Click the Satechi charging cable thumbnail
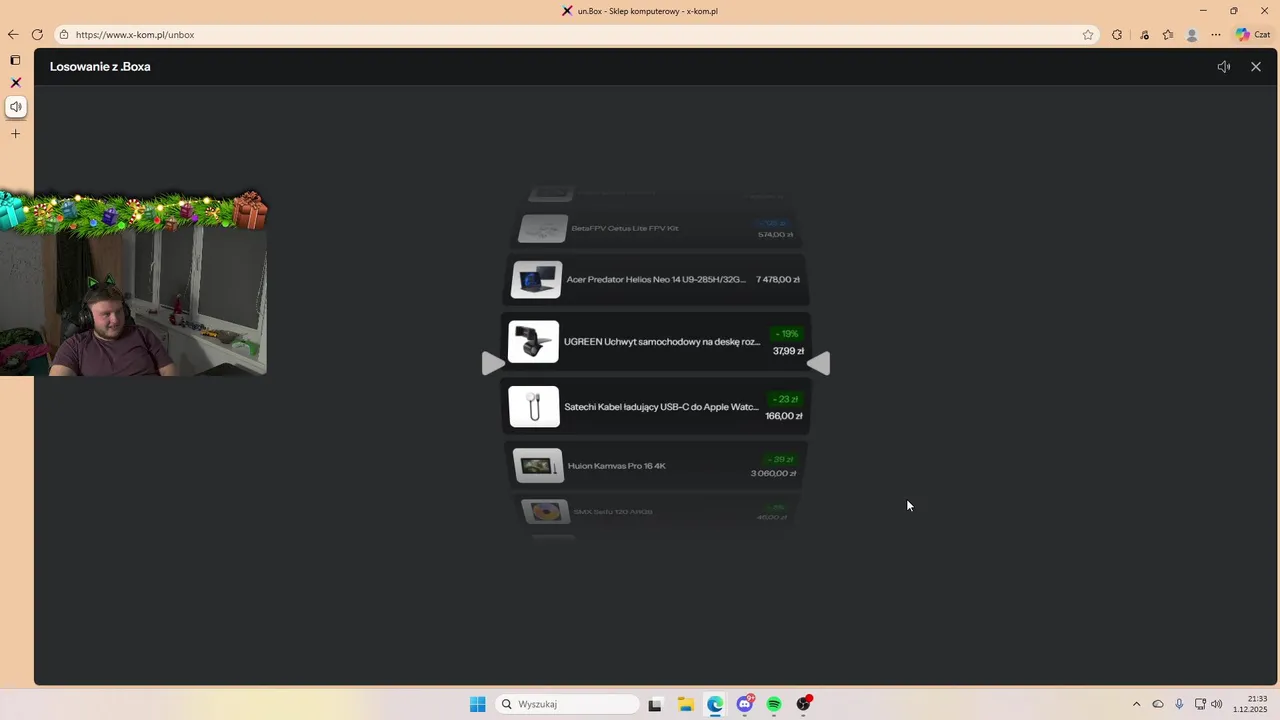Screen dimensions: 1280x720 [x=534, y=407]
